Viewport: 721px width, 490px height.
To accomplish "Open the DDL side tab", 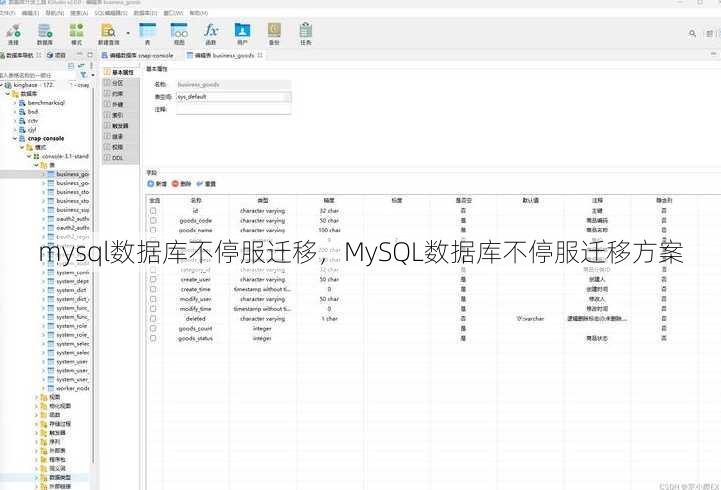I will 118,158.
